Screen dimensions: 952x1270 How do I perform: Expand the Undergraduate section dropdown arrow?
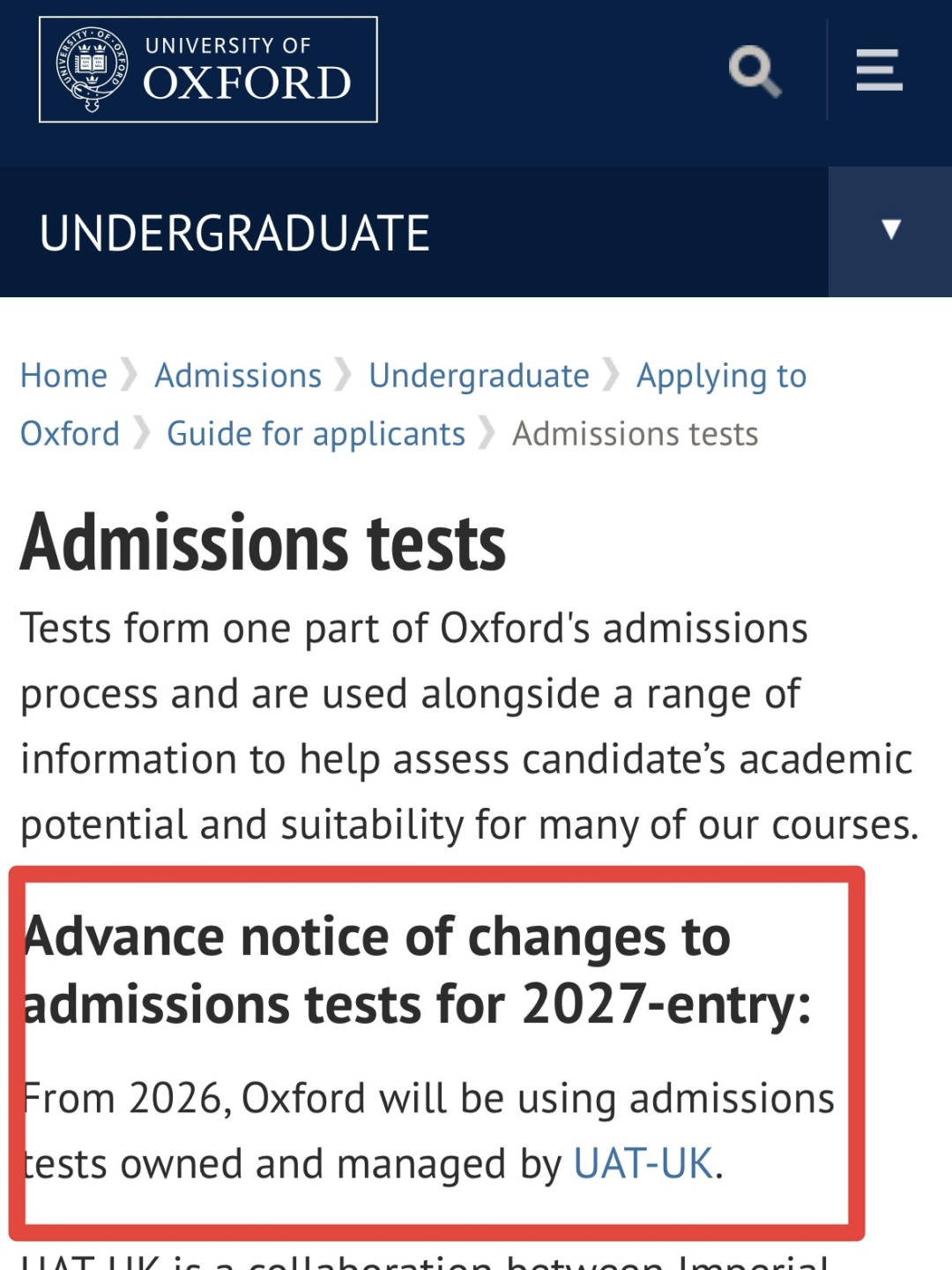pos(891,230)
